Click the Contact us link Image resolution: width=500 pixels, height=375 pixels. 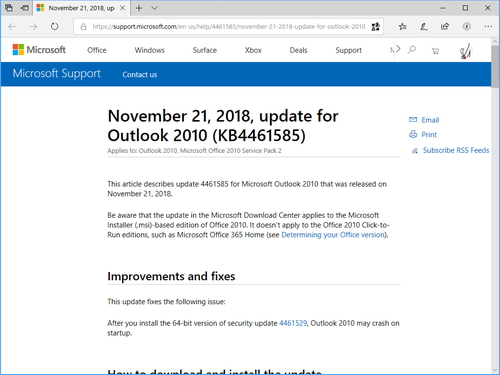coord(140,75)
